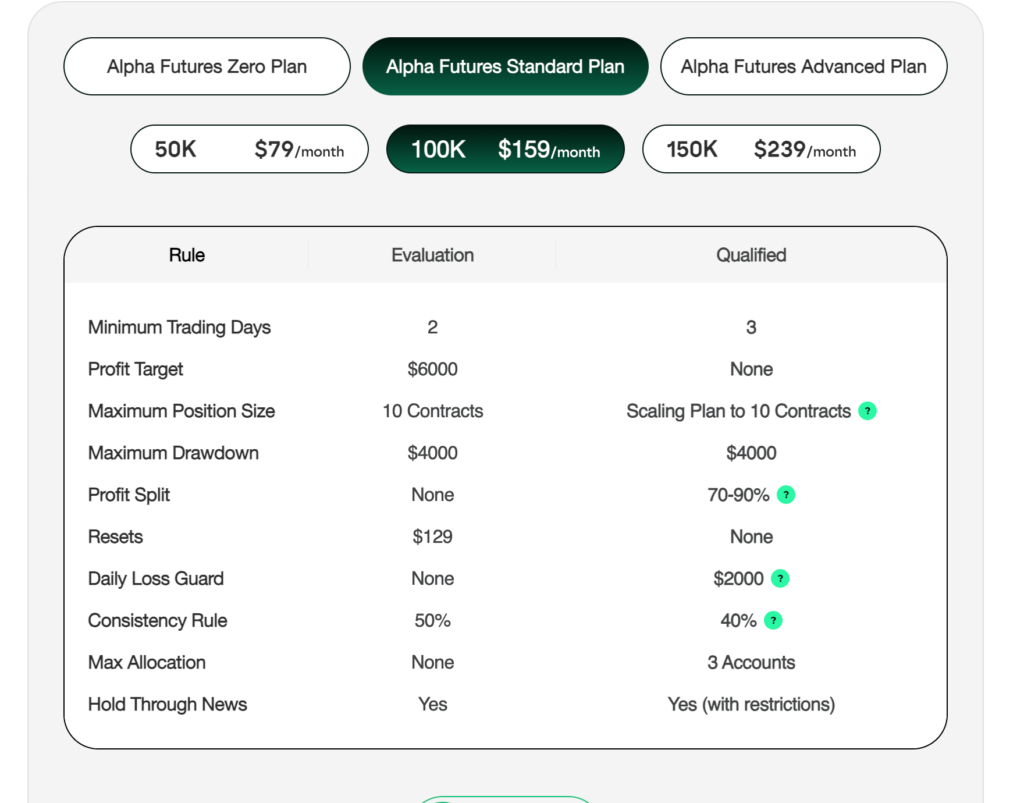Click the Profit Target row label
Screen dimensions: 1024x803
pos(136,369)
